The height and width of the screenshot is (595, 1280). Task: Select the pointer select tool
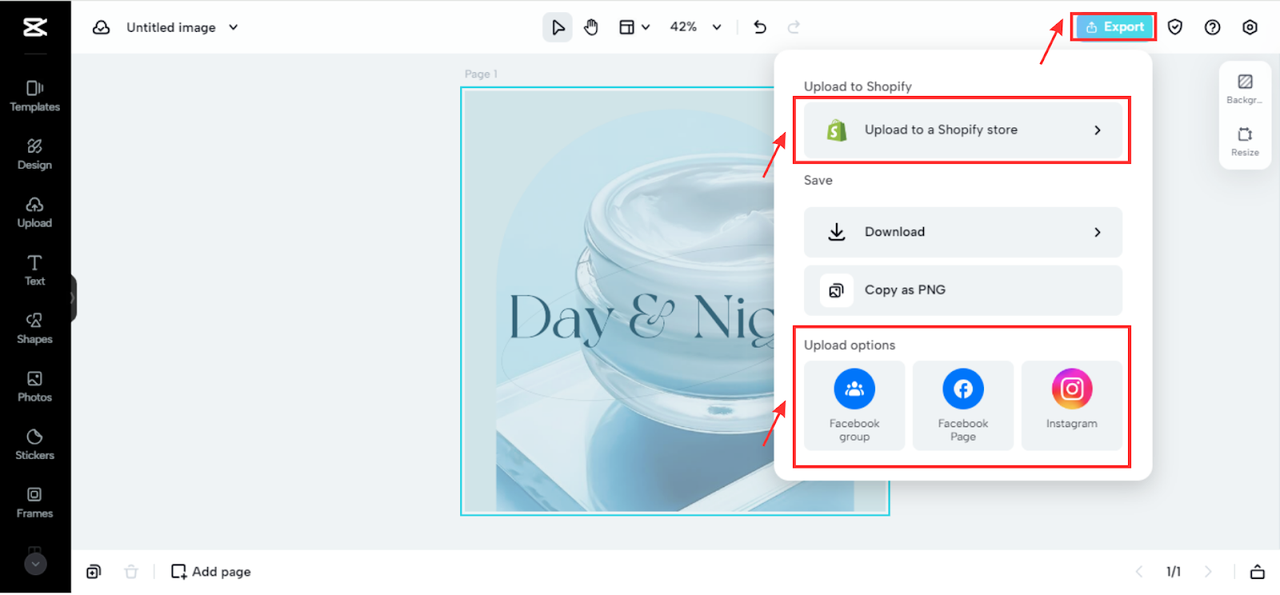558,27
